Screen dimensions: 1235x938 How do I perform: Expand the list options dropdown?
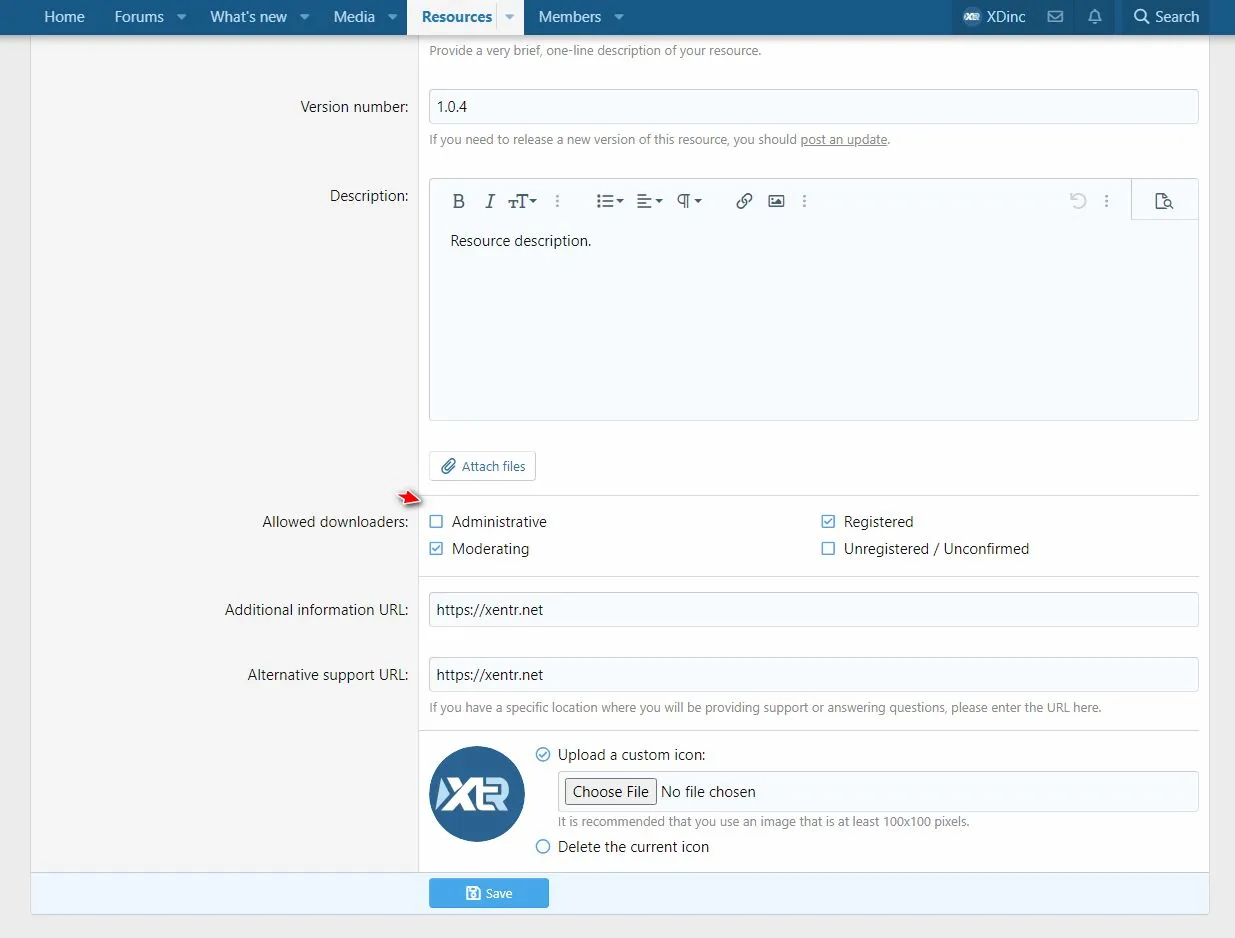[x=609, y=201]
